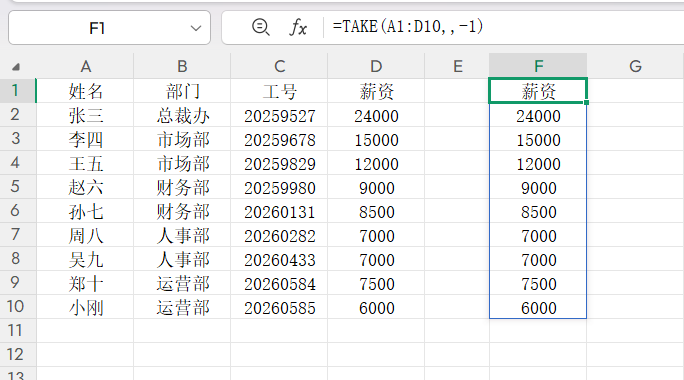Screen dimensions: 684x380
Task: Select the cell with name 张三
Action: [86, 116]
